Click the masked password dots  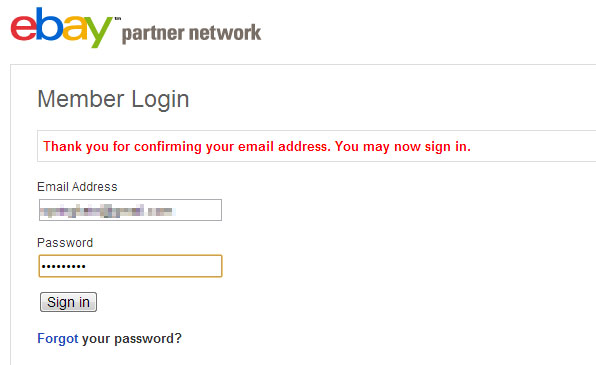tap(63, 266)
